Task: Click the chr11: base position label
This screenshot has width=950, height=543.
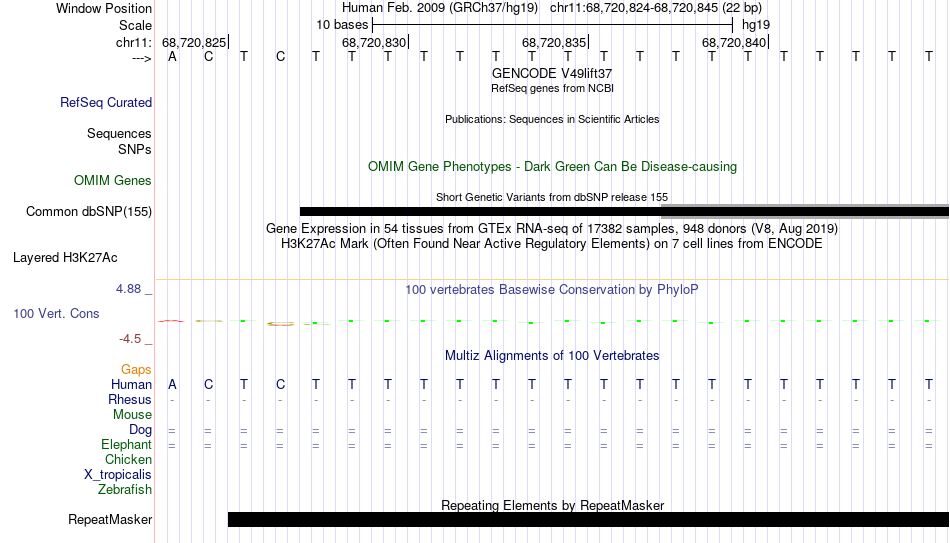Action: tap(133, 42)
